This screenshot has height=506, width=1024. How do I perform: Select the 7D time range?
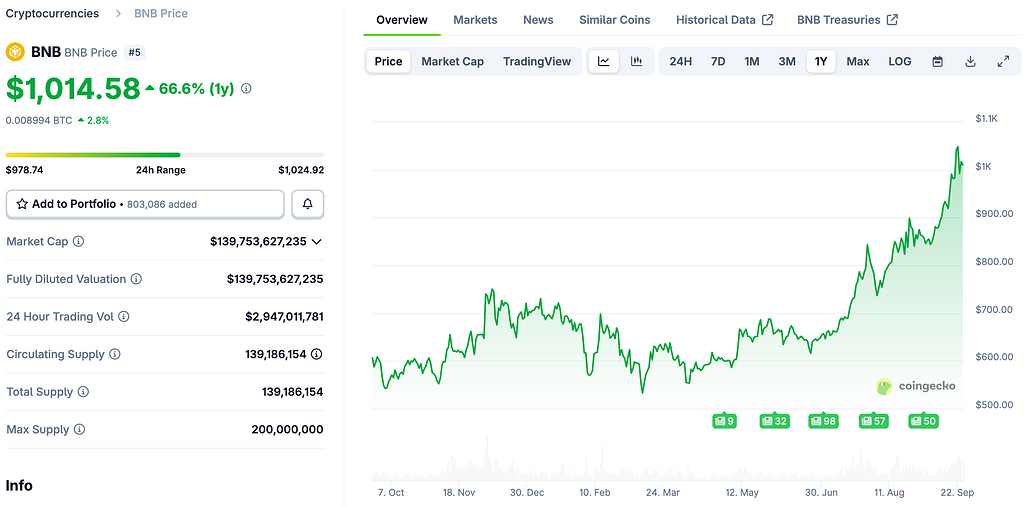tap(718, 61)
